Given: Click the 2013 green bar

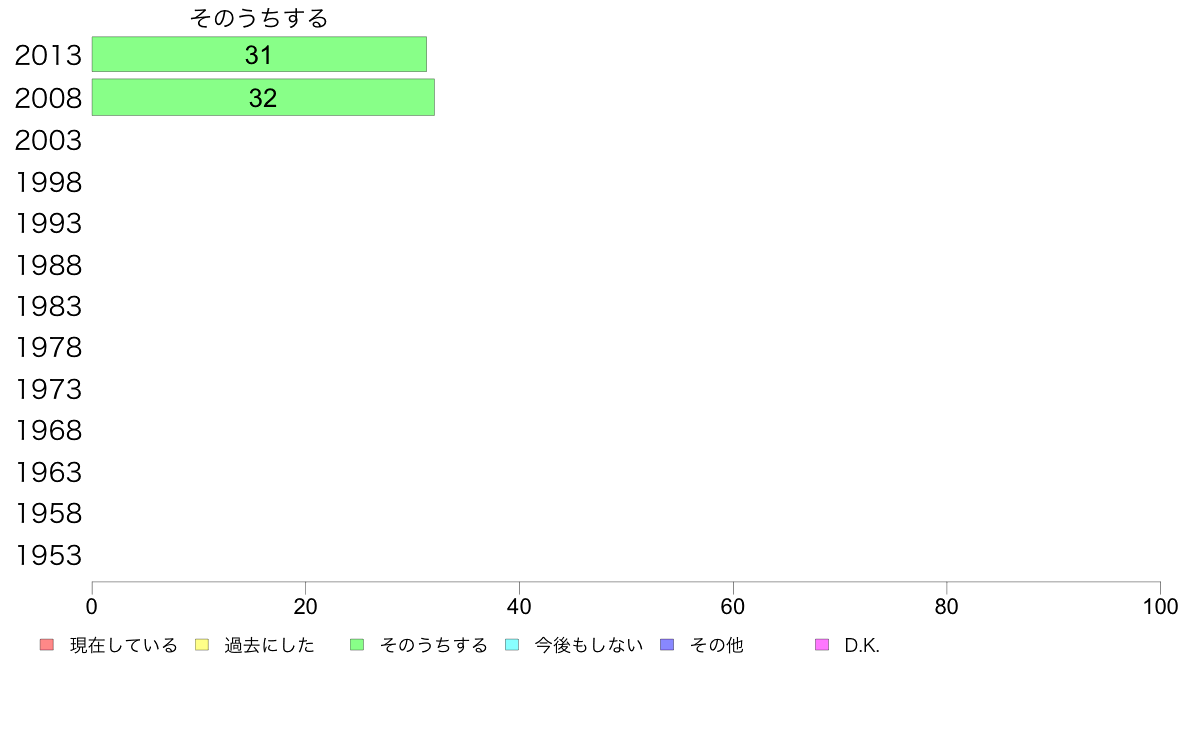Looking at the screenshot, I should click(x=259, y=55).
